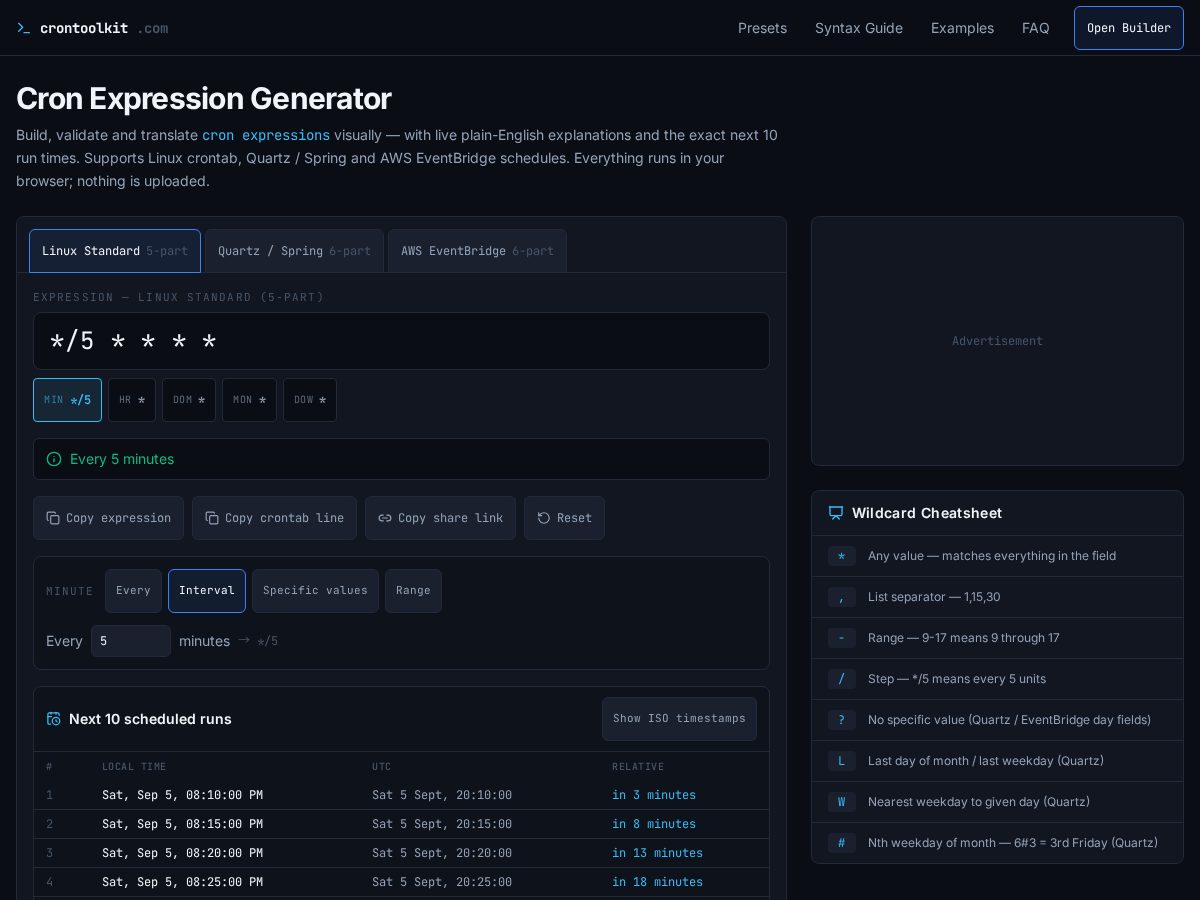The width and height of the screenshot is (1200, 900).
Task: Select the MIN */5 field chip
Action: pos(67,400)
